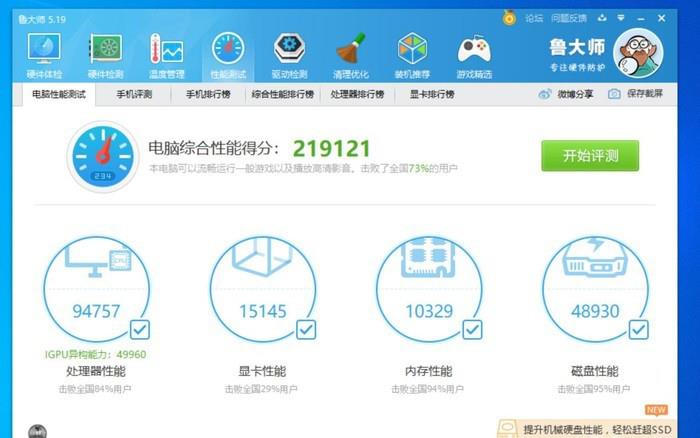This screenshot has height=438, width=700.
Task: Start benchmark with the 开始评测 button
Action: click(x=590, y=155)
